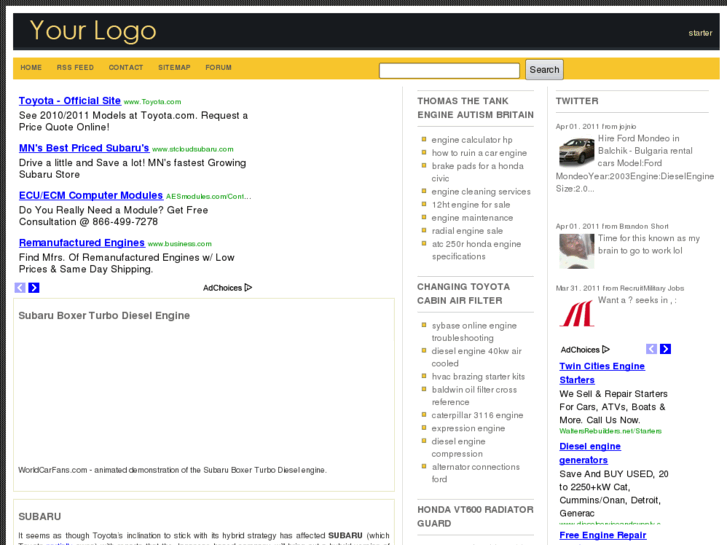Open baldwin oil filter cross reference link

(474, 396)
